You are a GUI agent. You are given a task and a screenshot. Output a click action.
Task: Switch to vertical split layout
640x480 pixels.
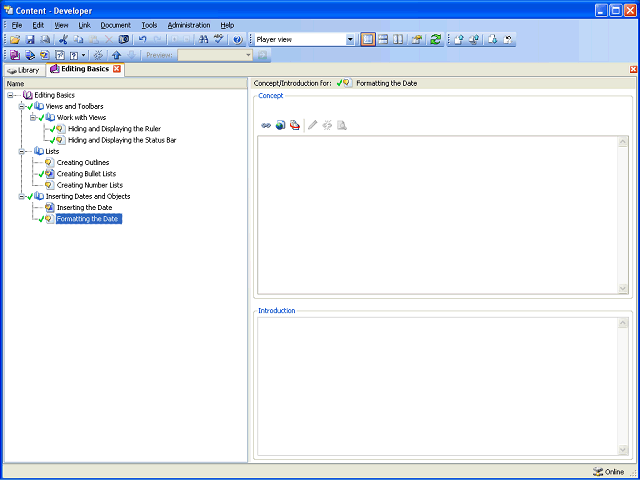coord(398,40)
